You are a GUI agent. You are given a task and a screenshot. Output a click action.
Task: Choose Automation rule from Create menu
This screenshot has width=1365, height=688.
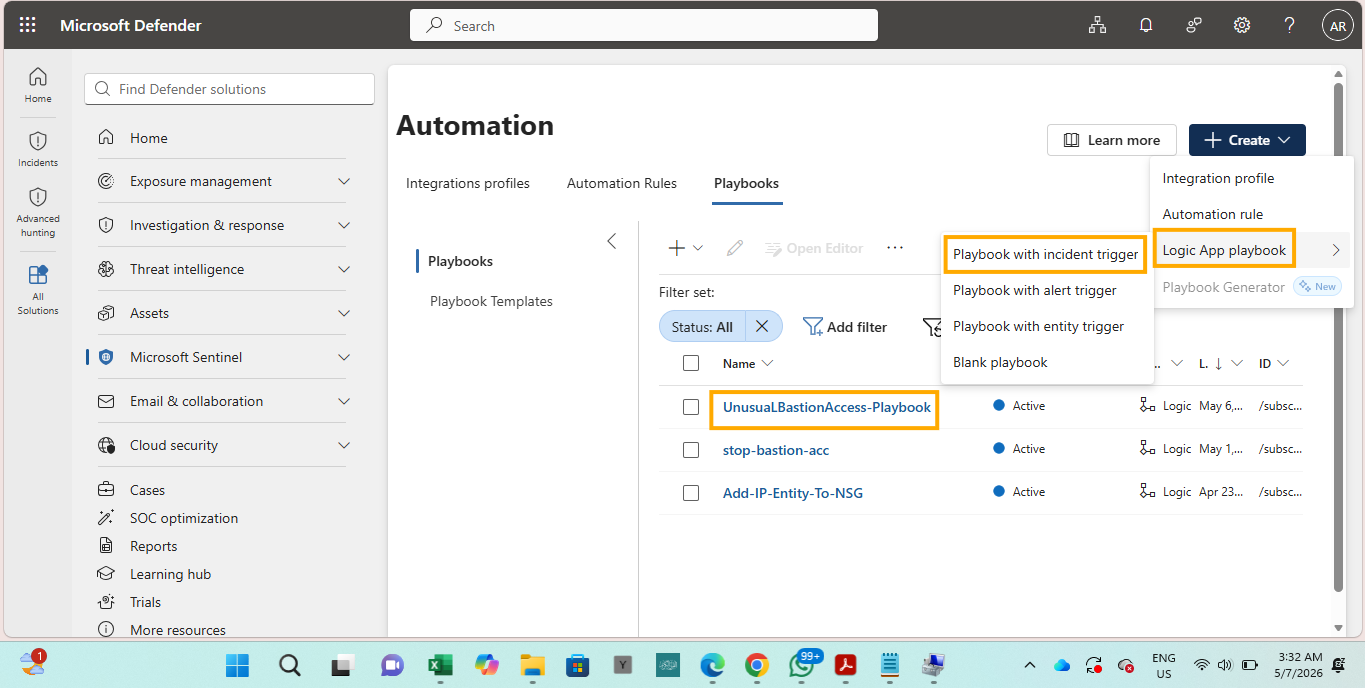1212,214
